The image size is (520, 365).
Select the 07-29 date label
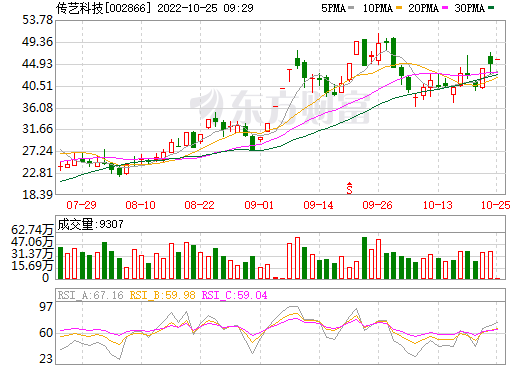coord(81,205)
